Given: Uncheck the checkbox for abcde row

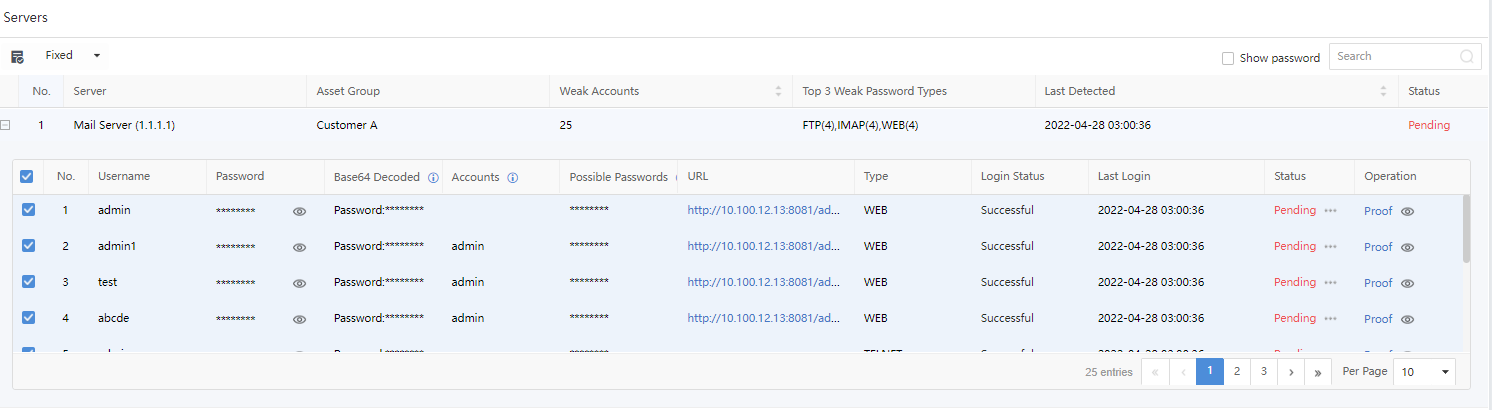Looking at the screenshot, I should pyautogui.click(x=28, y=318).
